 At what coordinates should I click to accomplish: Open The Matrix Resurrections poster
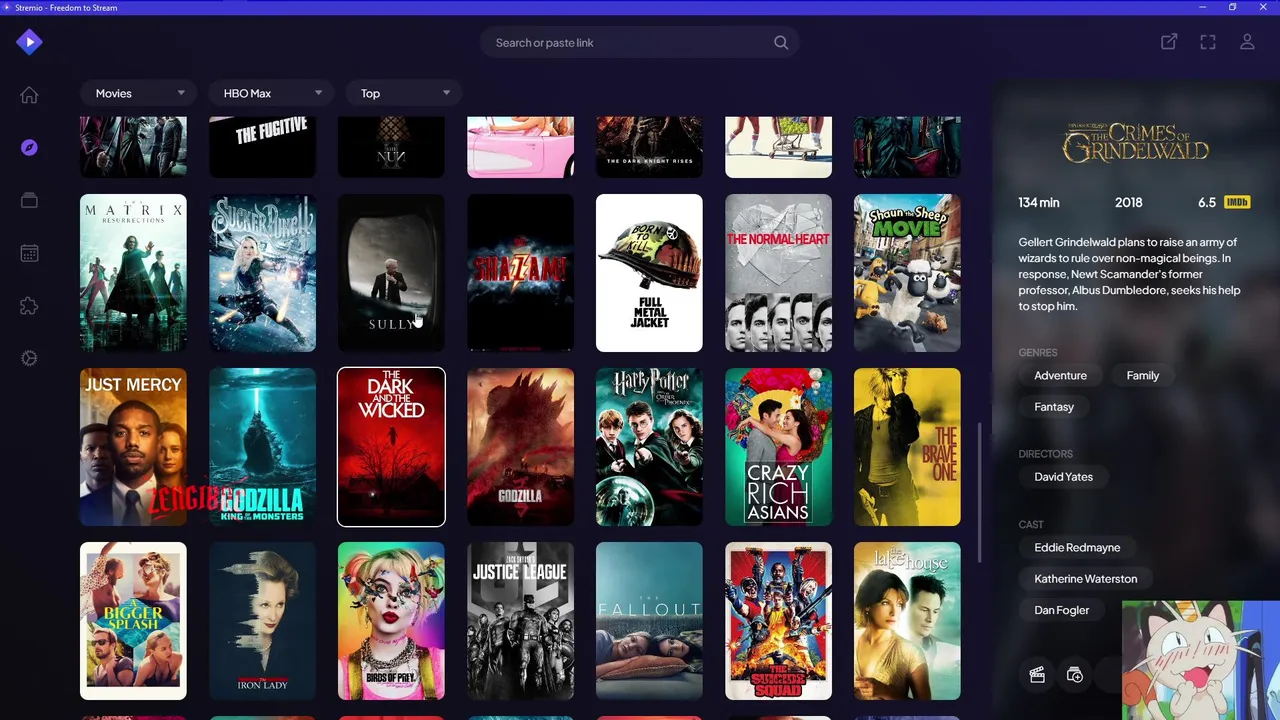(133, 273)
